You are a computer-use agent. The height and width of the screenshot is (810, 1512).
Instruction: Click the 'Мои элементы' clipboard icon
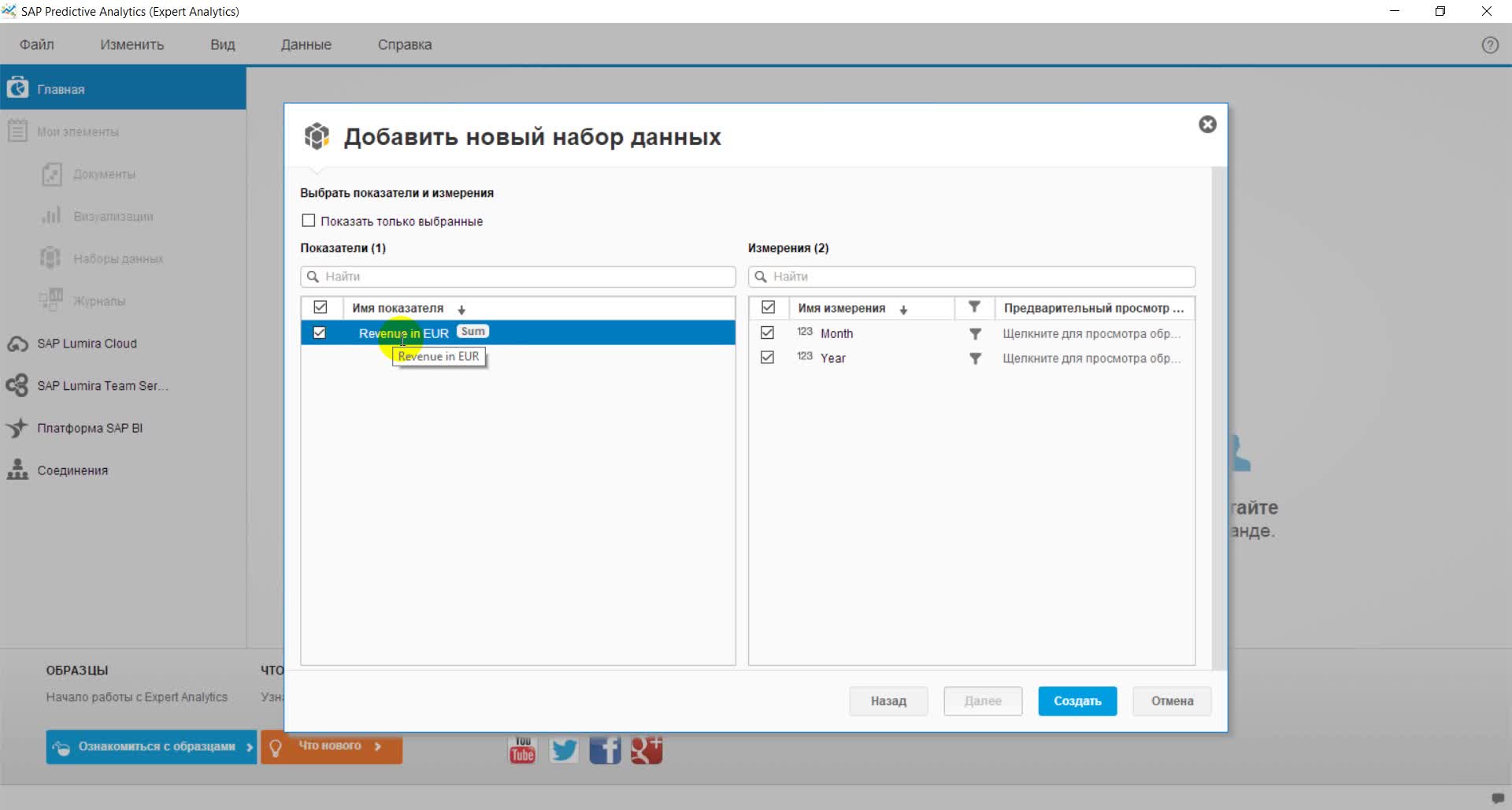point(17,130)
